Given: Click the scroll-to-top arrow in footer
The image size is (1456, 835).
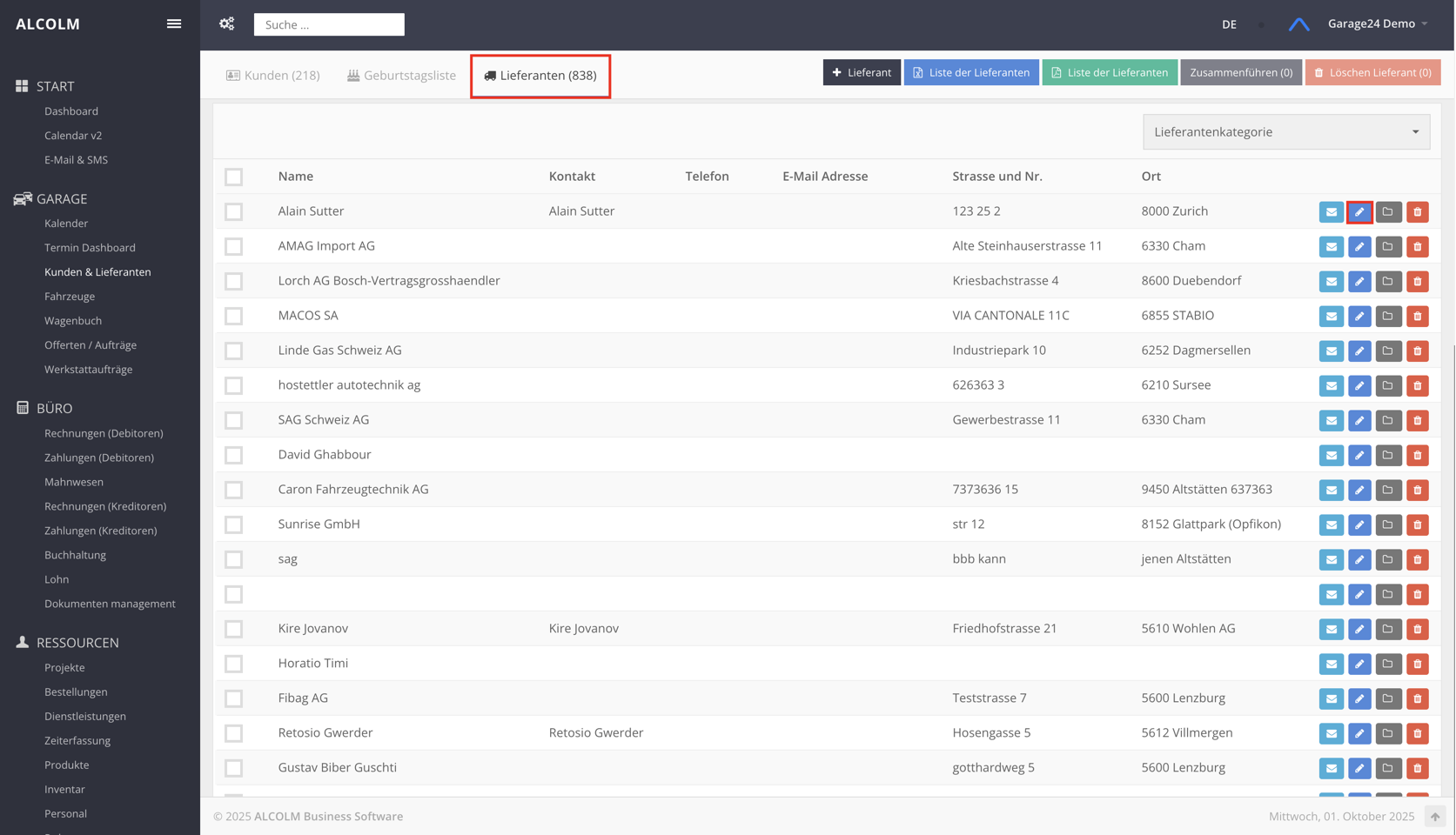Looking at the screenshot, I should tap(1434, 816).
